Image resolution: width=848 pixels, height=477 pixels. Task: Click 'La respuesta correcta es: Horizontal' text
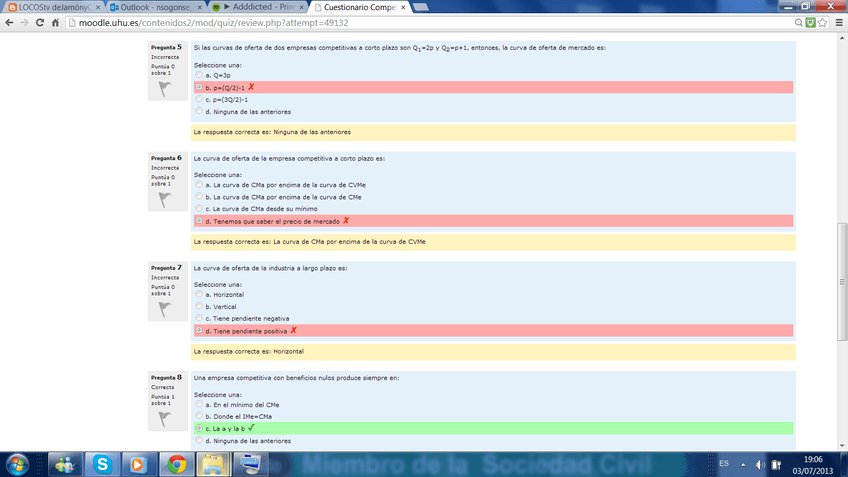tap(249, 352)
